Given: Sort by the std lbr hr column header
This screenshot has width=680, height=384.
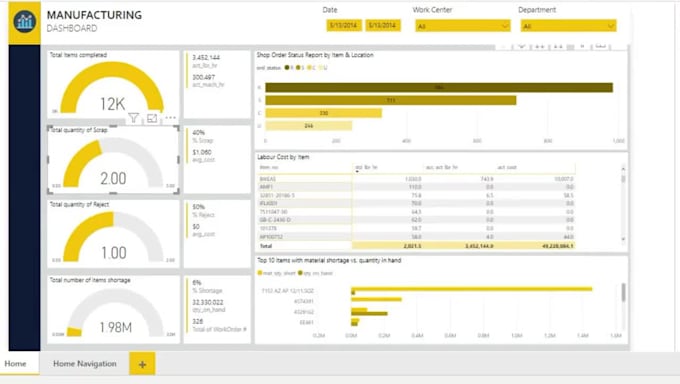Looking at the screenshot, I should pyautogui.click(x=366, y=167).
